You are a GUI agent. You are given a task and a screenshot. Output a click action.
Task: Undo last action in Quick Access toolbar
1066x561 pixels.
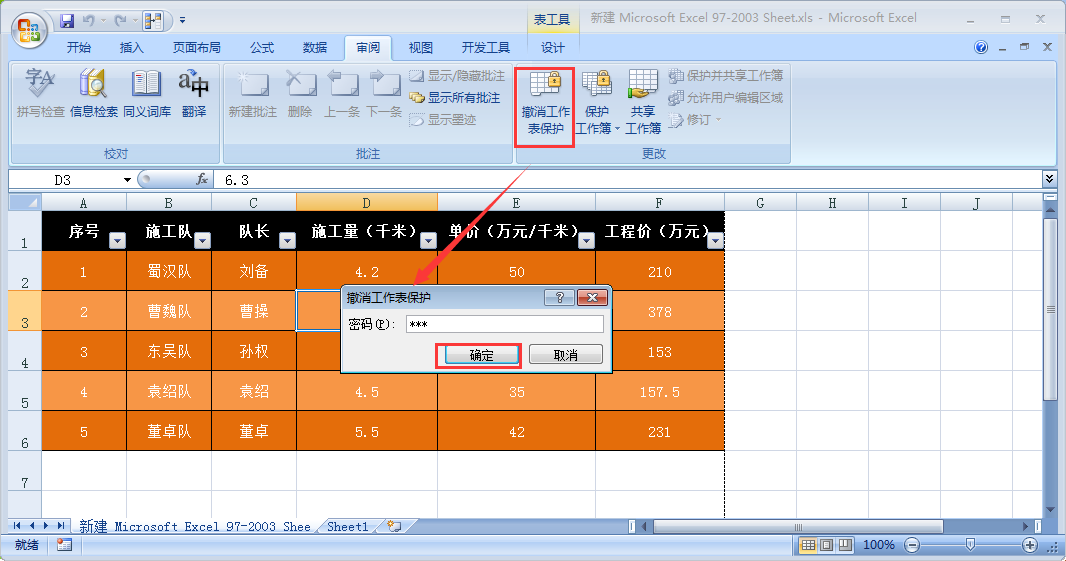88,20
